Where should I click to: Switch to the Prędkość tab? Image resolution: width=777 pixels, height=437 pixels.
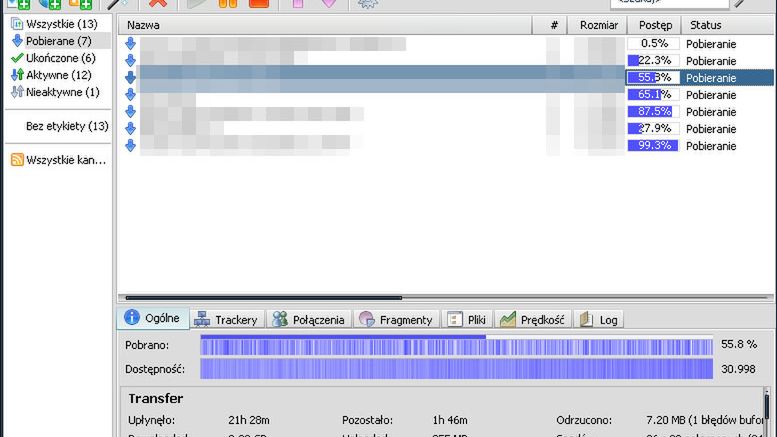(x=532, y=320)
